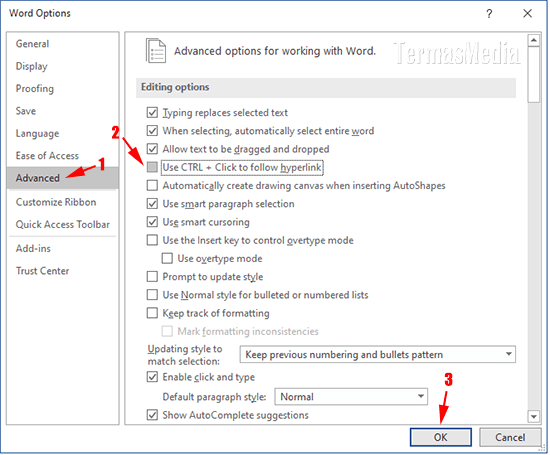Click the scrollbar up arrow
The width and height of the screenshot is (550, 455).
[534, 40]
